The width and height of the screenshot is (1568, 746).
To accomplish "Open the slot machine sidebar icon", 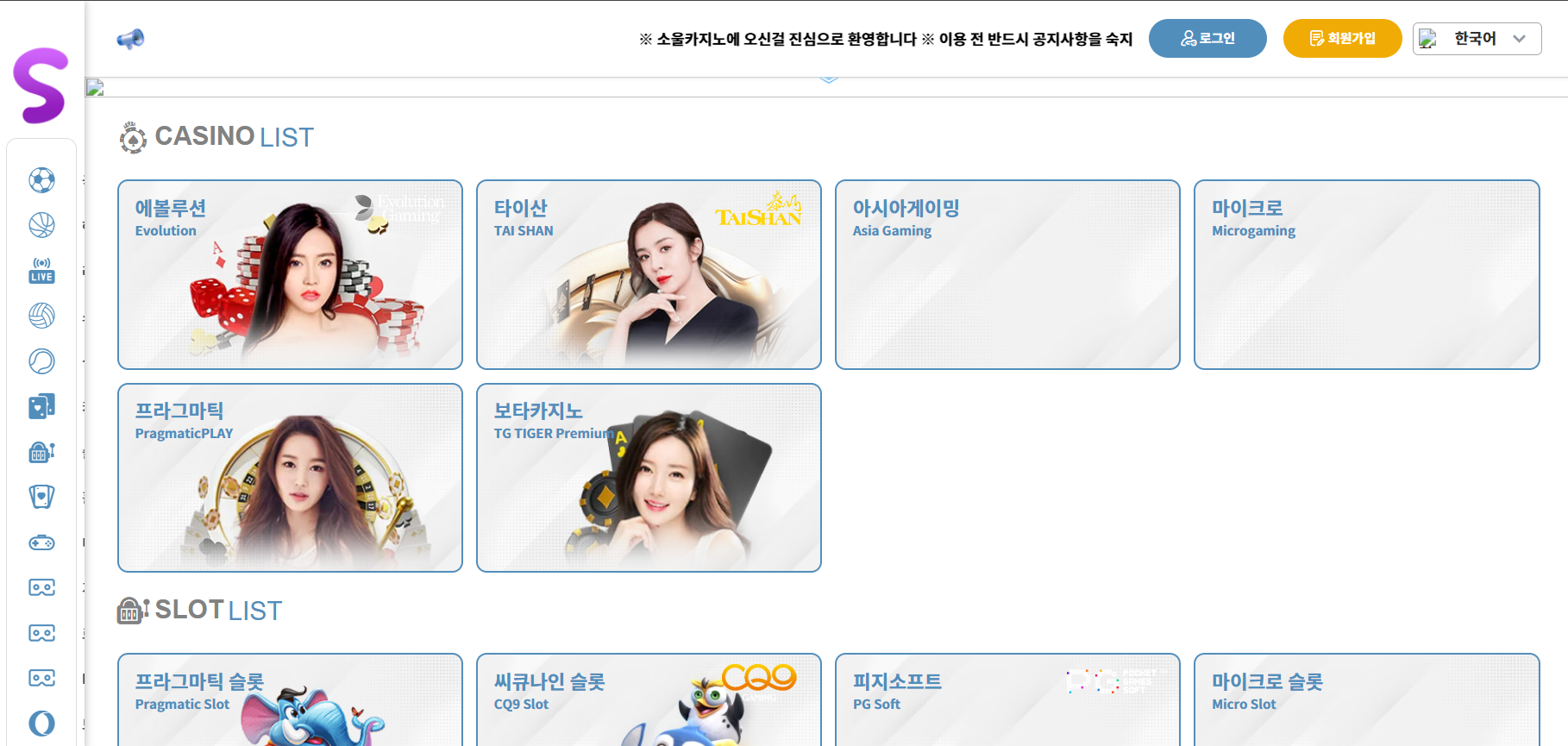I will coord(41,452).
